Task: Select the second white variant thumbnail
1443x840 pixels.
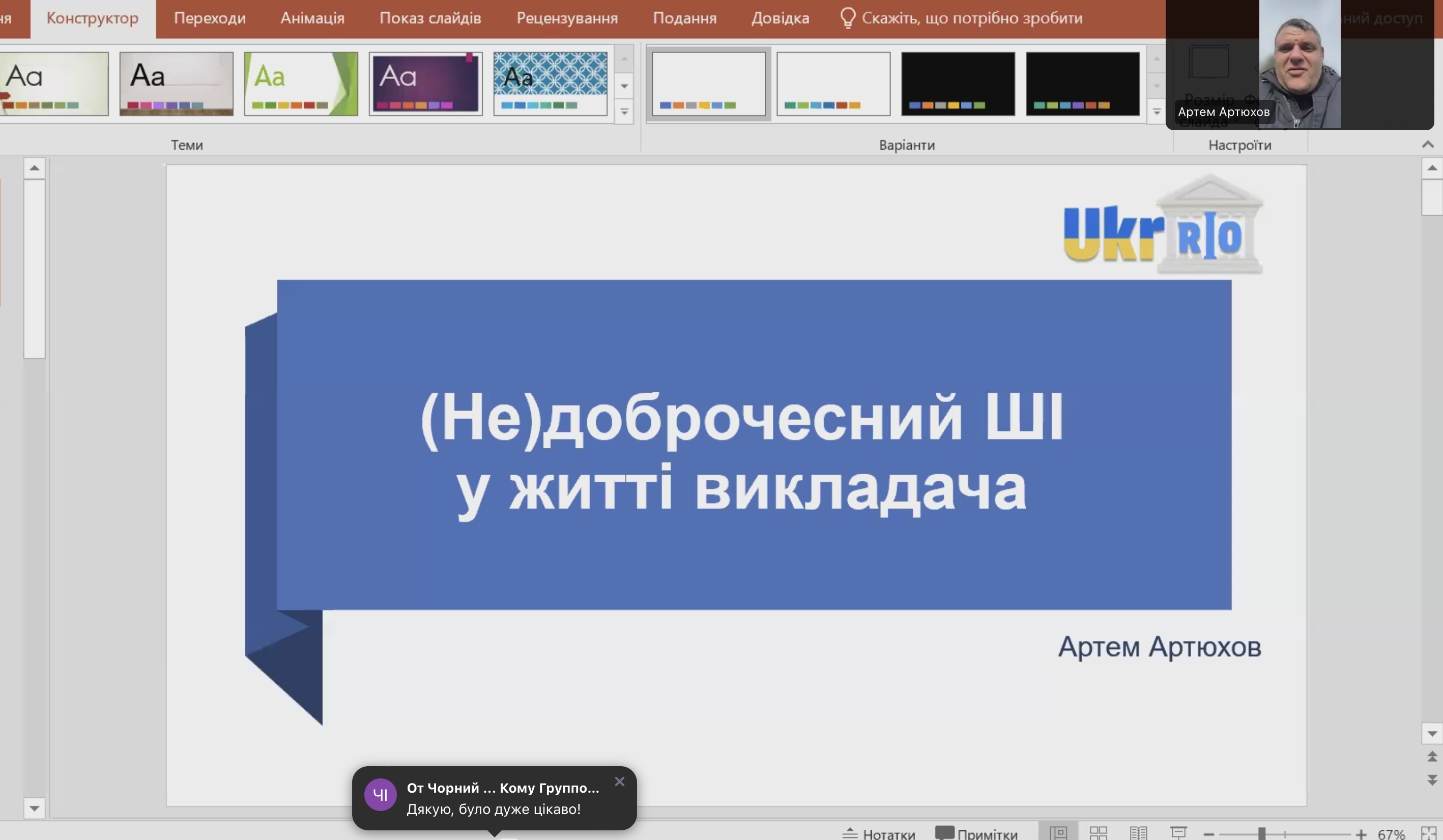Action: pyautogui.click(x=833, y=83)
